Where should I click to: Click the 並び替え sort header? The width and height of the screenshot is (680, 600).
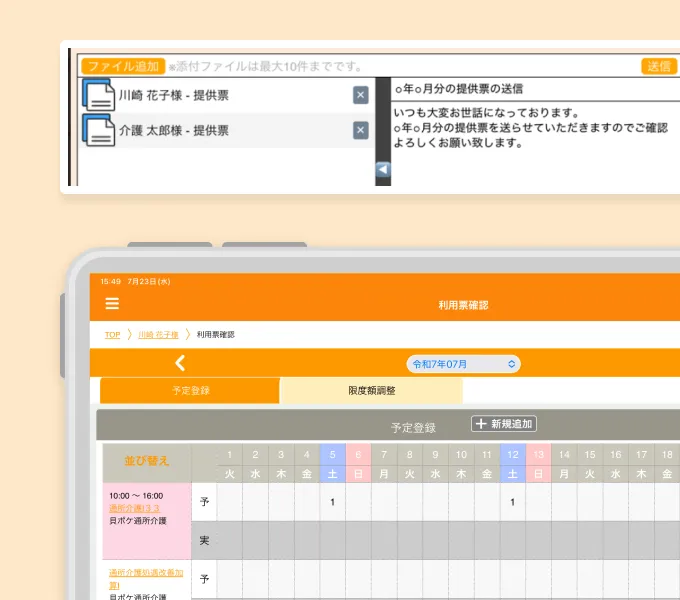pos(147,462)
